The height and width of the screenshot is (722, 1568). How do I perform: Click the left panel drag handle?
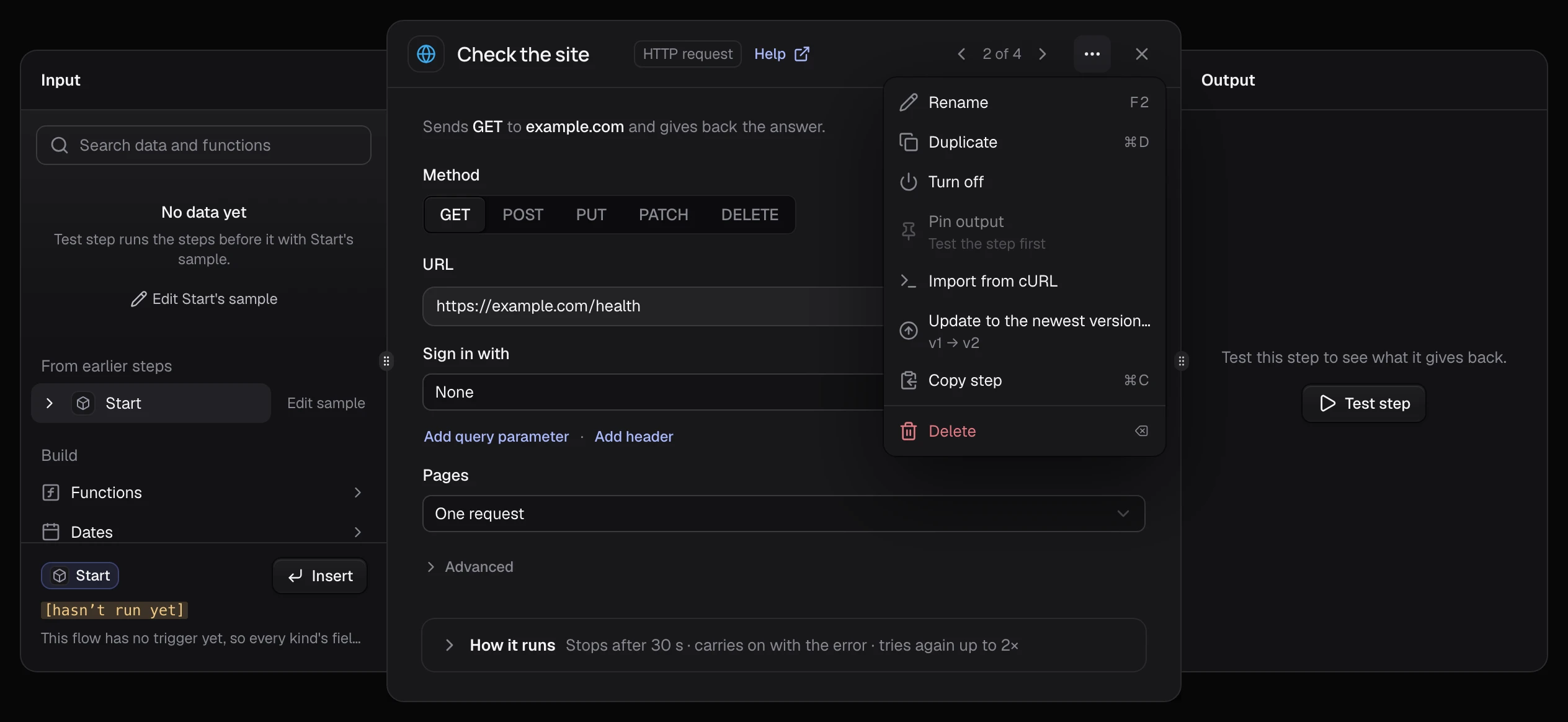click(386, 361)
